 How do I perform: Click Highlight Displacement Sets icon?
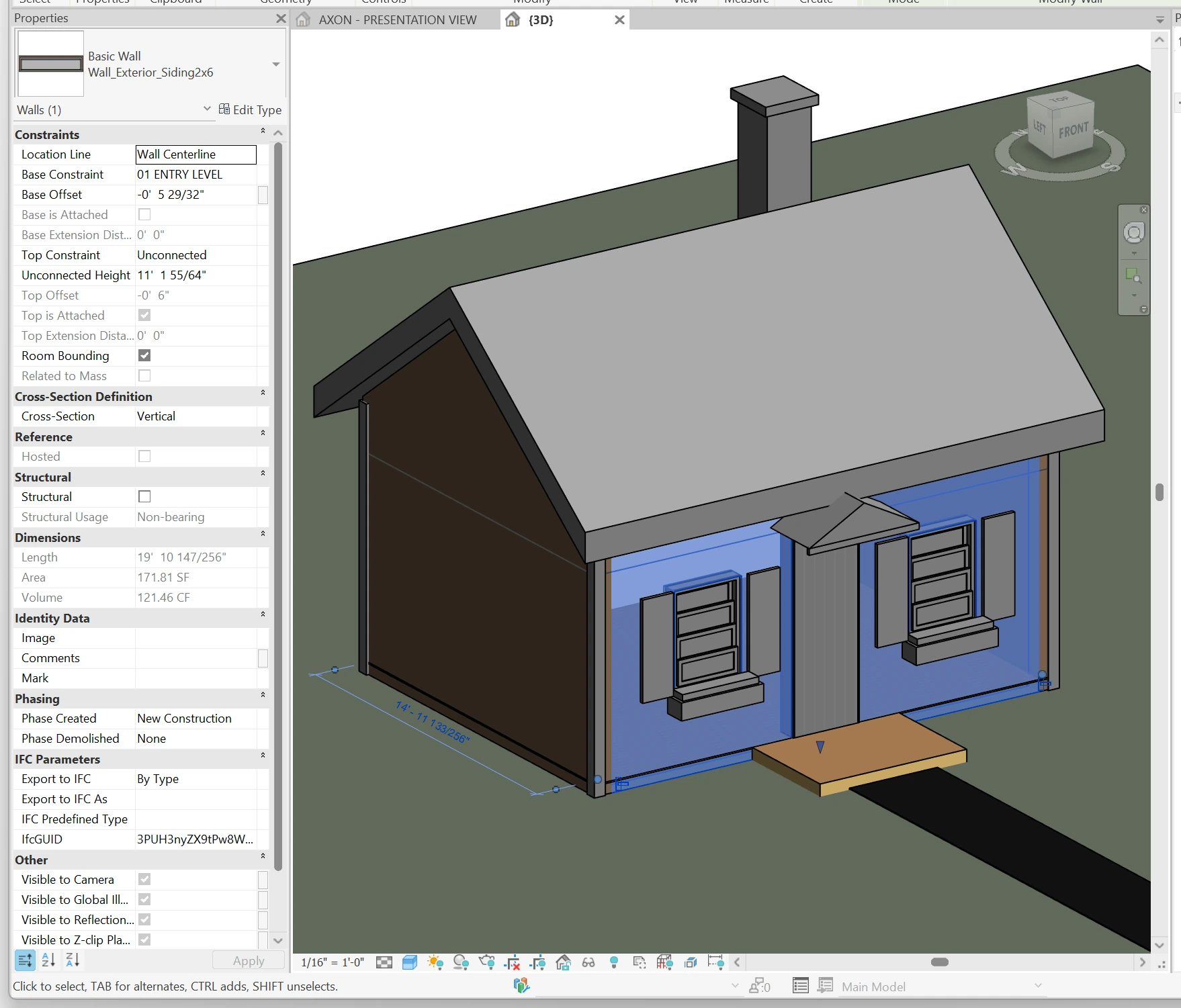point(691,962)
